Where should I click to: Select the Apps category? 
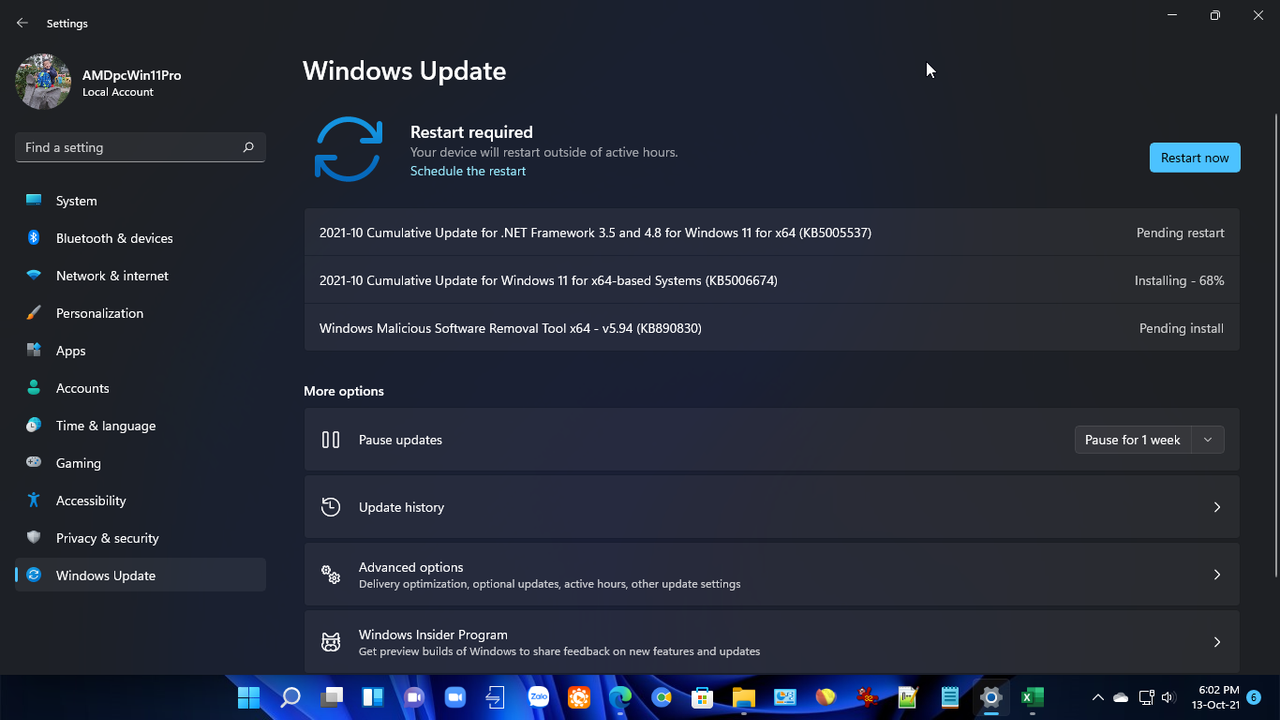click(x=140, y=351)
